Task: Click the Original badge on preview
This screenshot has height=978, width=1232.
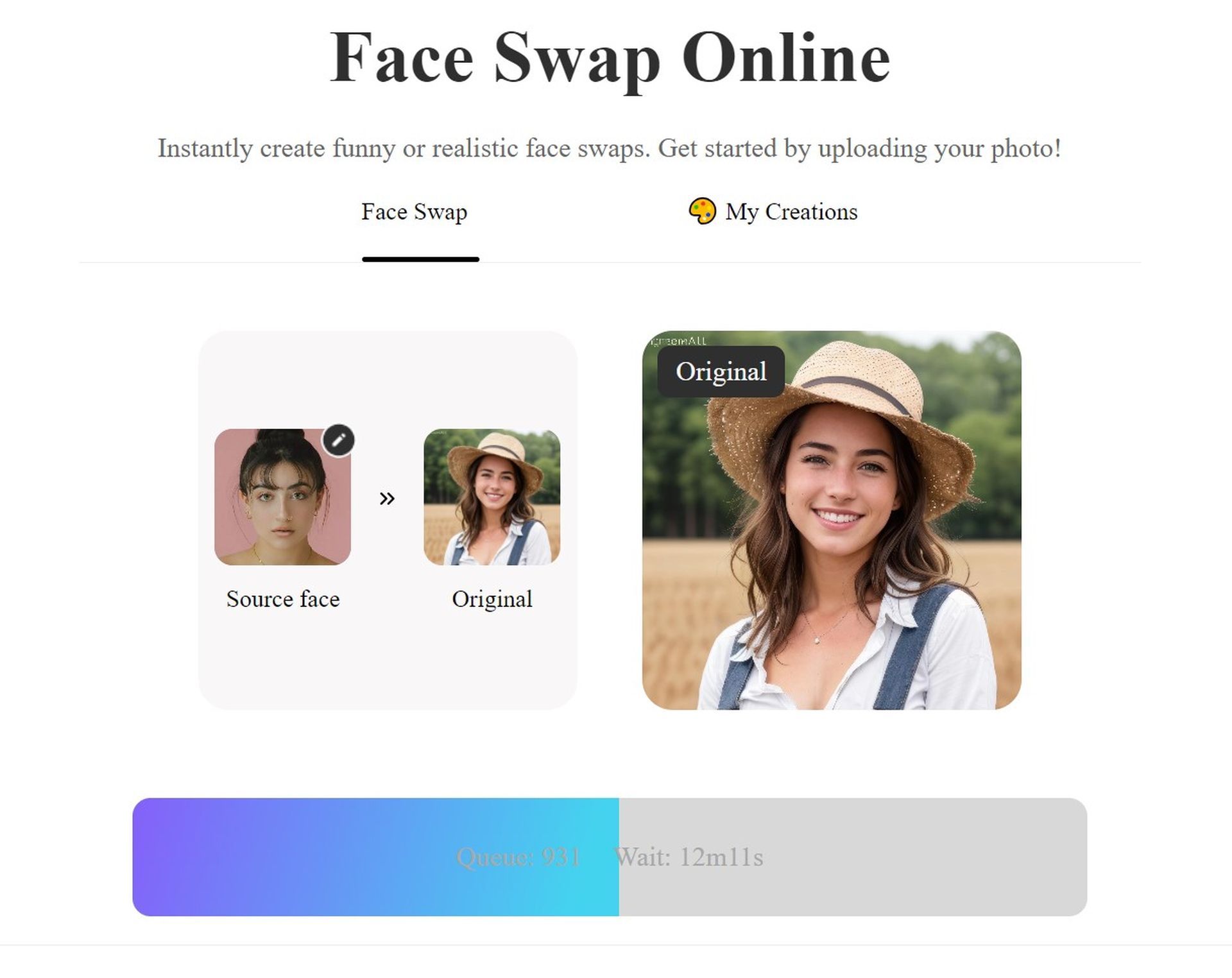Action: point(721,372)
